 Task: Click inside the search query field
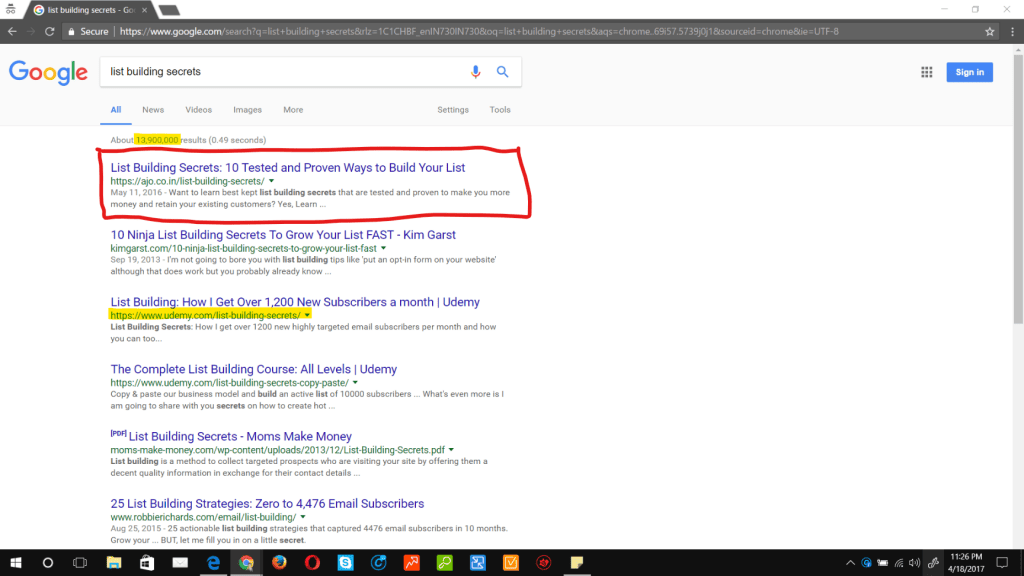click(x=250, y=71)
